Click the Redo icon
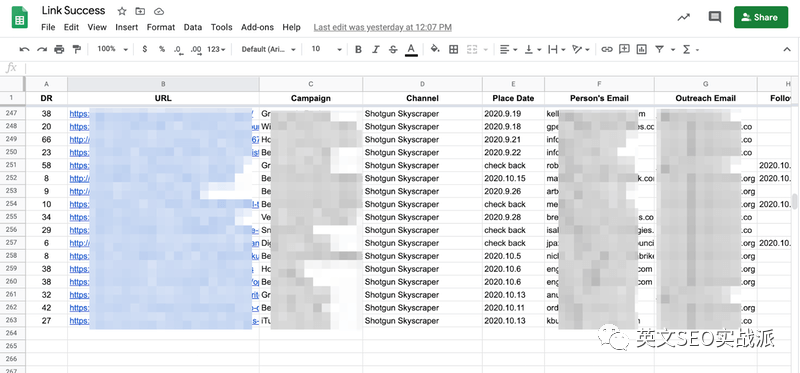Image resolution: width=800 pixels, height=373 pixels. click(42, 49)
